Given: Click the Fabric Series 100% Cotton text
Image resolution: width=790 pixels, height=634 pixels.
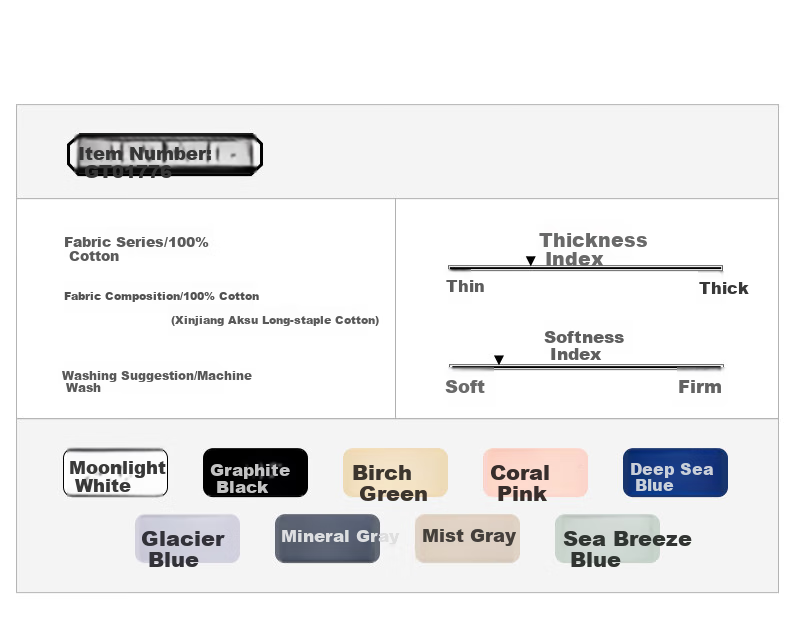Looking at the screenshot, I should click(136, 249).
